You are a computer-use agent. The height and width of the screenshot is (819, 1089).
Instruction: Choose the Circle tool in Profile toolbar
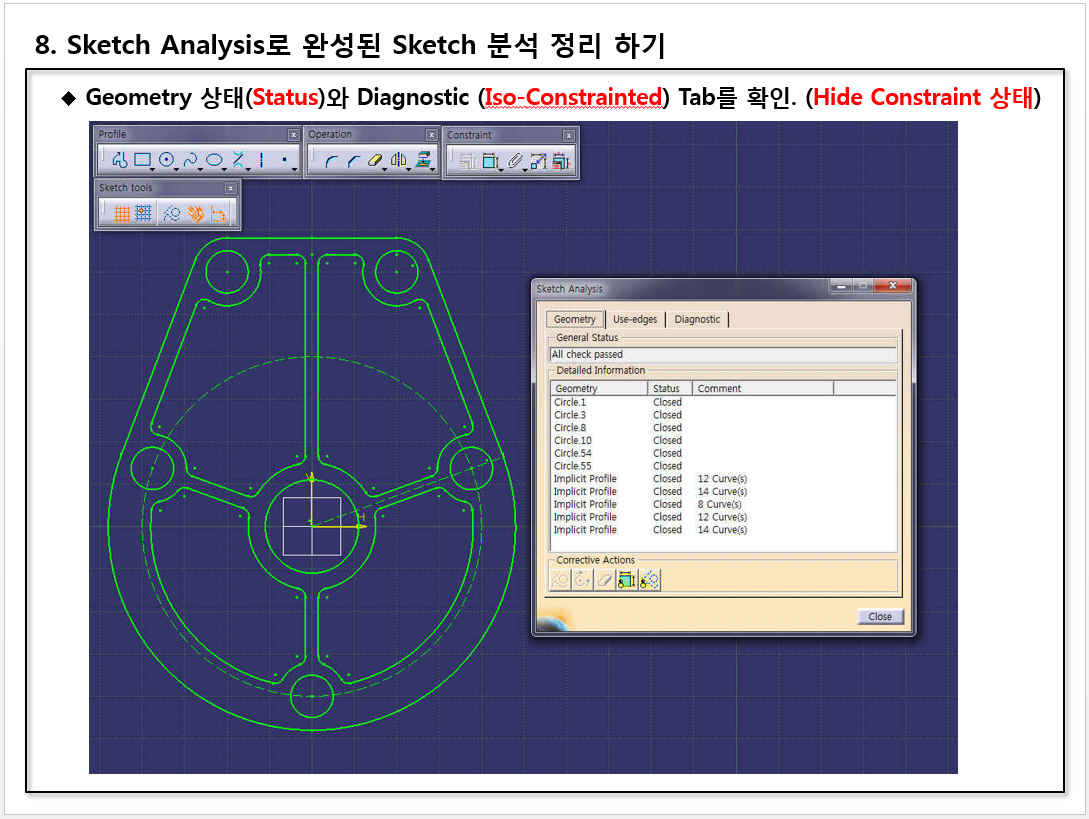166,160
